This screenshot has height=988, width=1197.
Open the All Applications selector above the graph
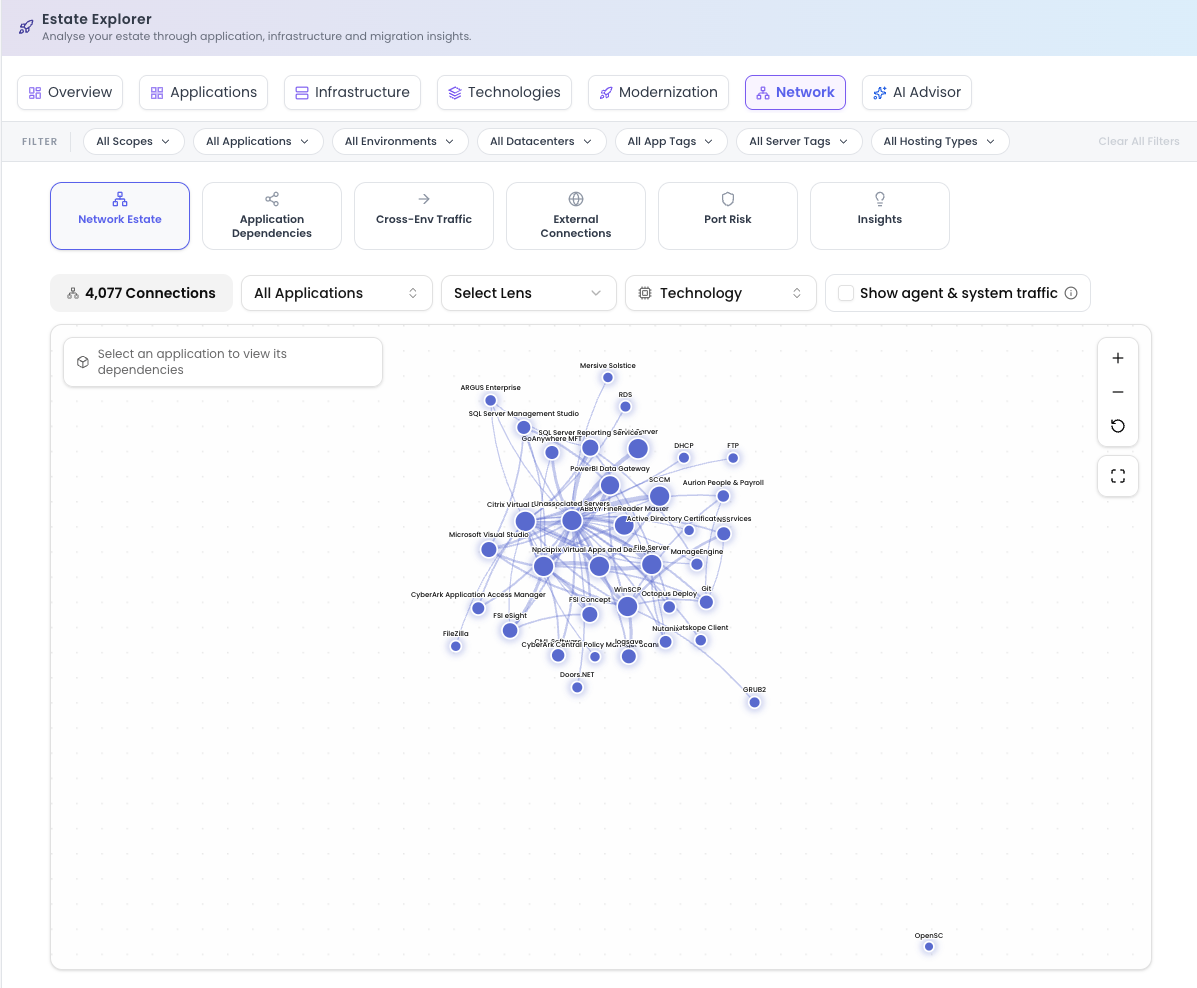pyautogui.click(x=337, y=293)
